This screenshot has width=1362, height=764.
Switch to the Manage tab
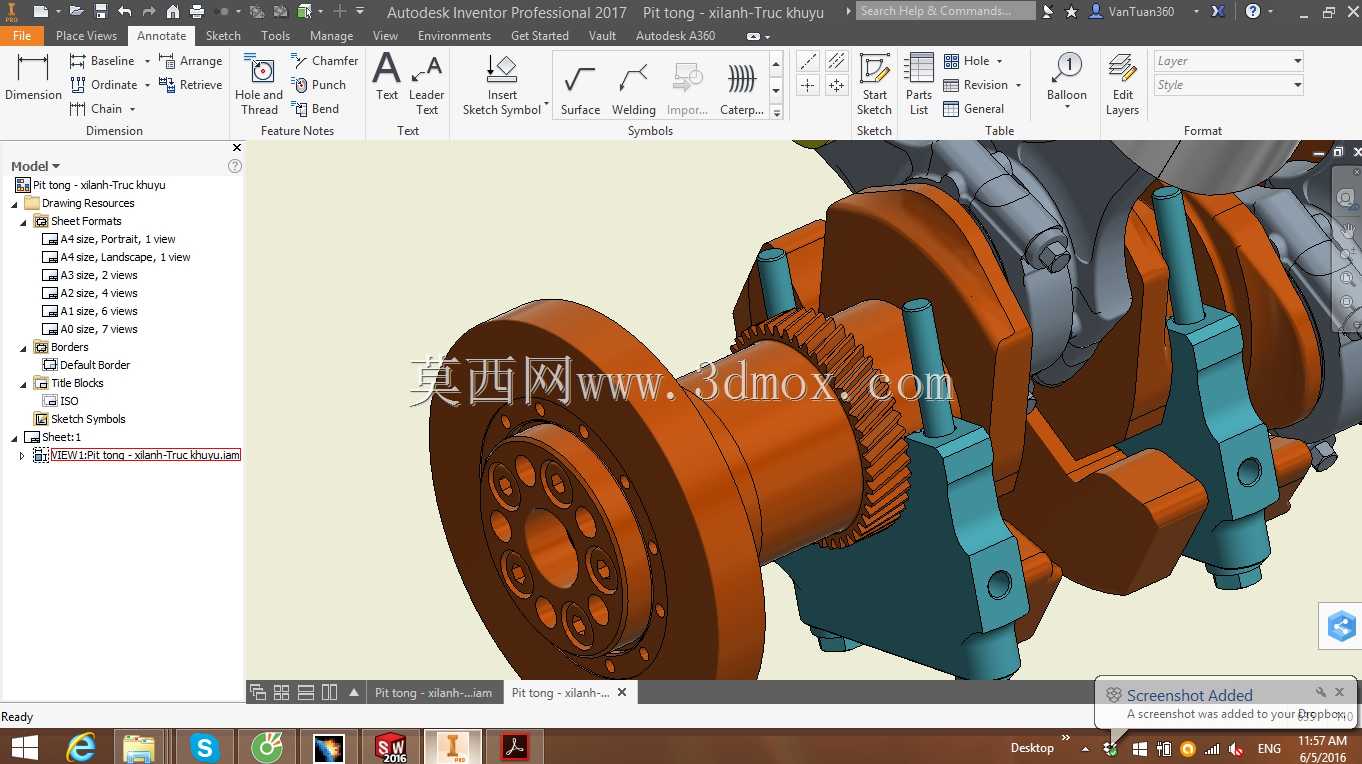click(x=331, y=35)
